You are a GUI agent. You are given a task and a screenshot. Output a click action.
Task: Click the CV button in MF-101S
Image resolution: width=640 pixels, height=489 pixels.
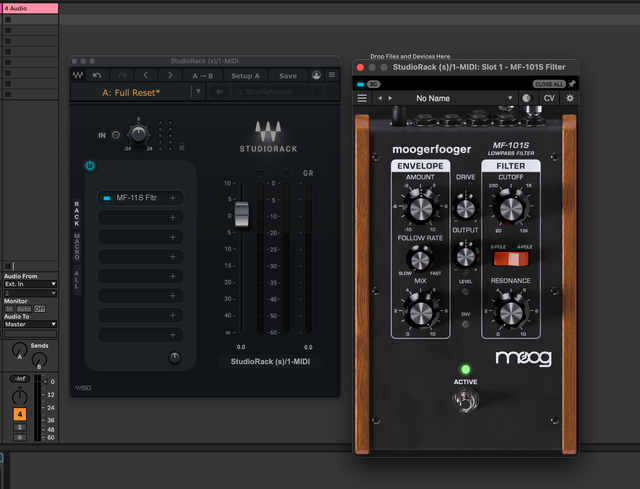pos(549,98)
